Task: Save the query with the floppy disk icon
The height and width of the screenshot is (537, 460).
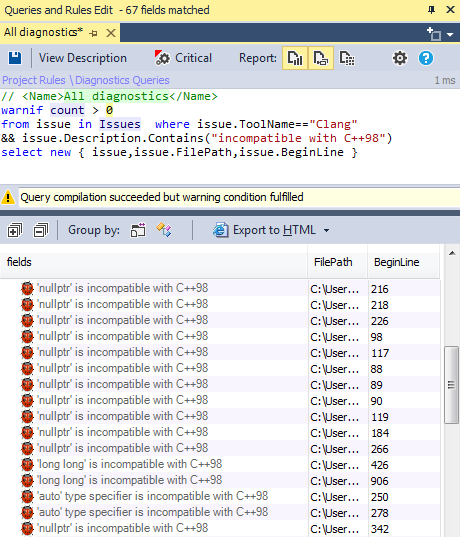Action: click(15, 58)
